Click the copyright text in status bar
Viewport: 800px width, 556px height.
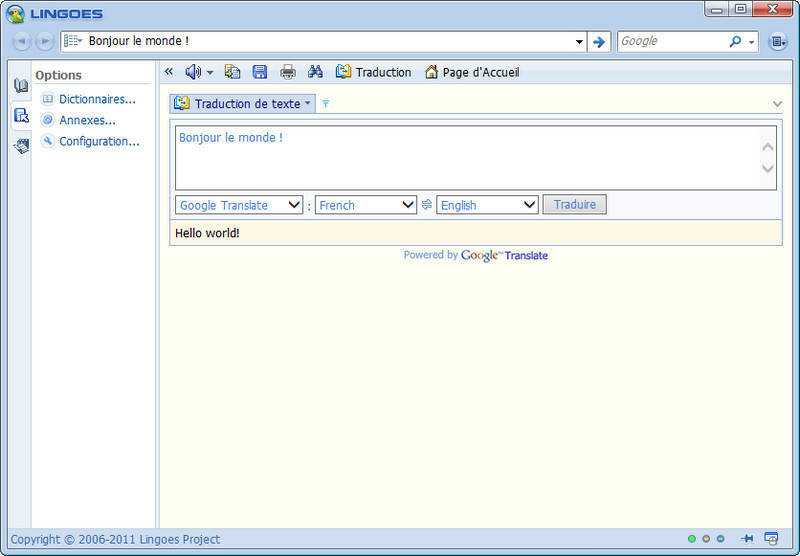pyautogui.click(x=115, y=539)
